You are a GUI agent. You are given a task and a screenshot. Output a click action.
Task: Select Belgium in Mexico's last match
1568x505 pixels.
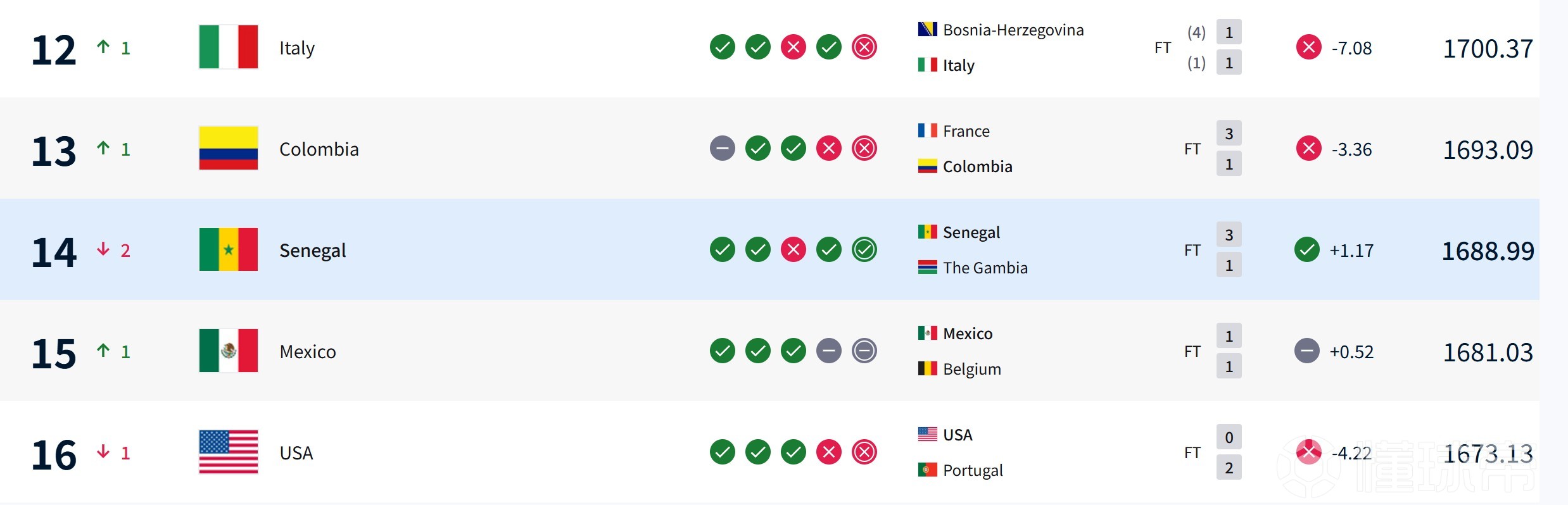[x=971, y=369]
